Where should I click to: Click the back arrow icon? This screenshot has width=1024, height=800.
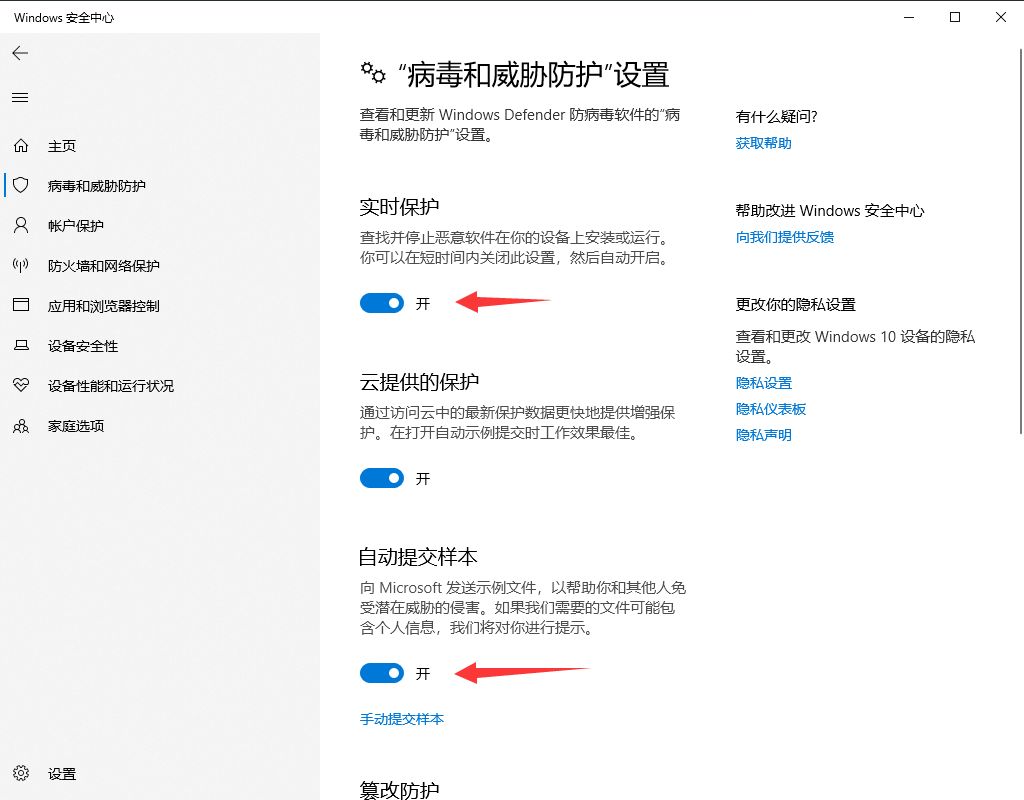pos(20,53)
